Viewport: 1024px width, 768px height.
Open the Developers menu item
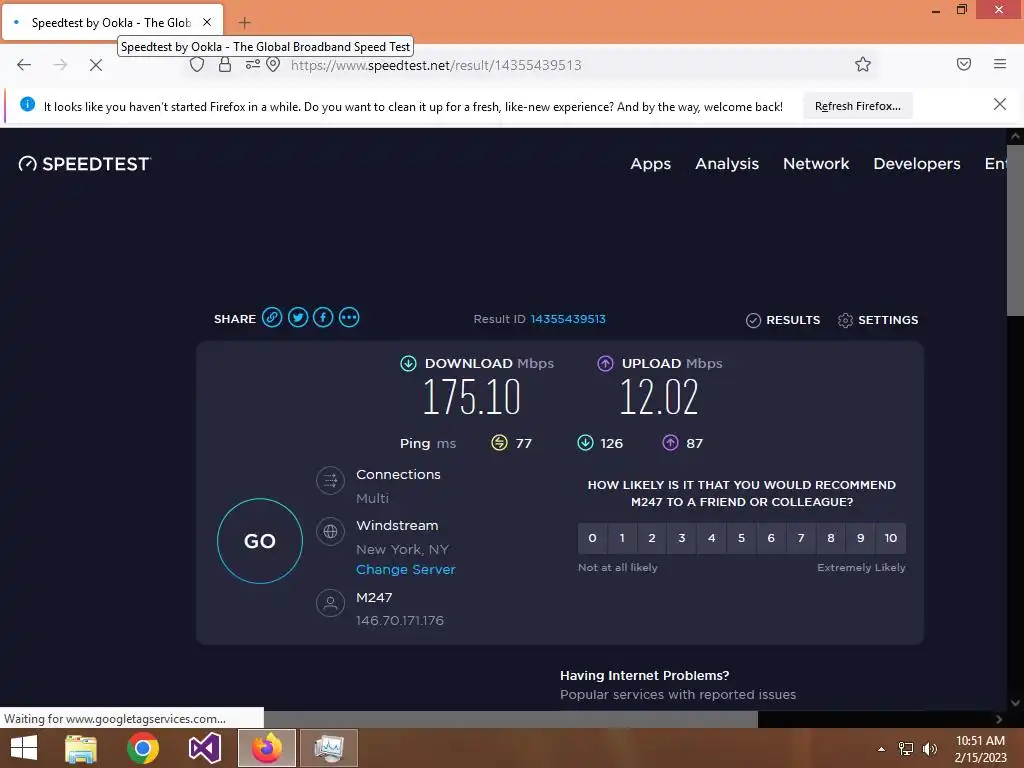click(917, 164)
